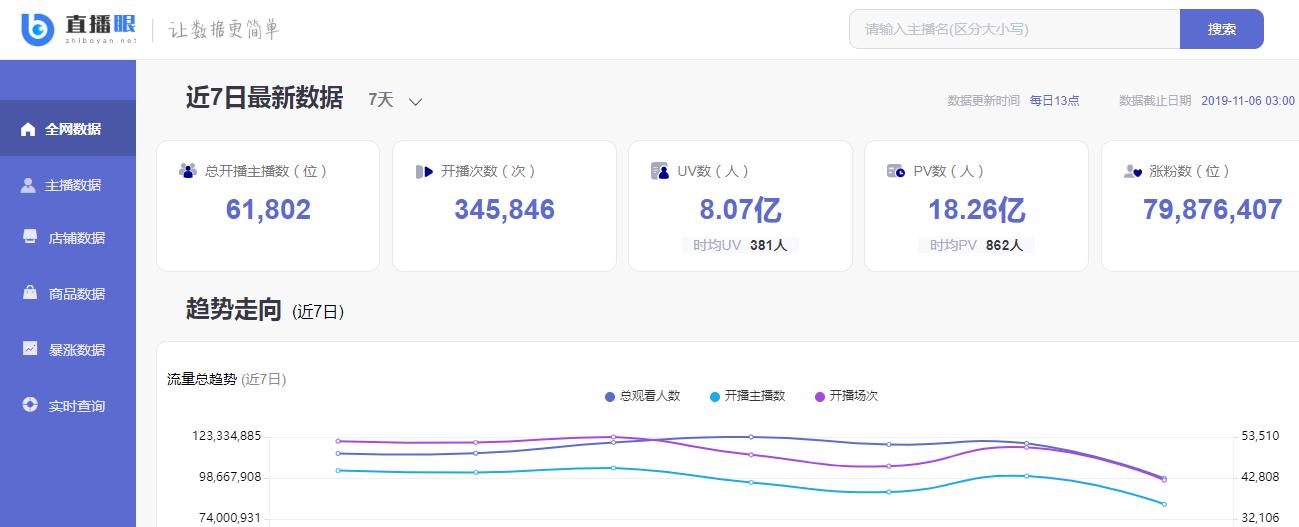The image size is (1299, 527).
Task: Click the 32,106 right axis label
Action: (x=1260, y=518)
